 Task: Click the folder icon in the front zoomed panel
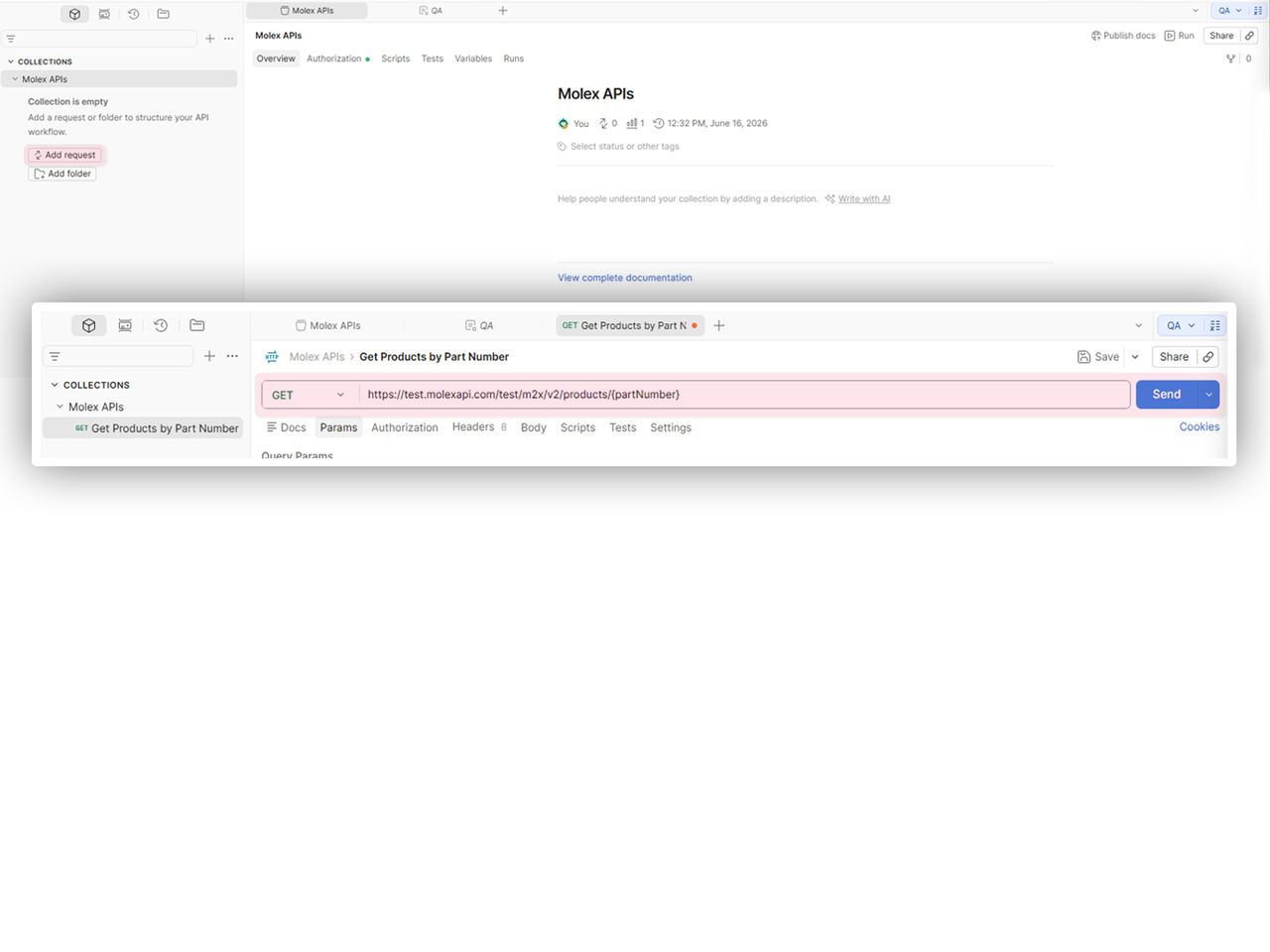pos(197,325)
